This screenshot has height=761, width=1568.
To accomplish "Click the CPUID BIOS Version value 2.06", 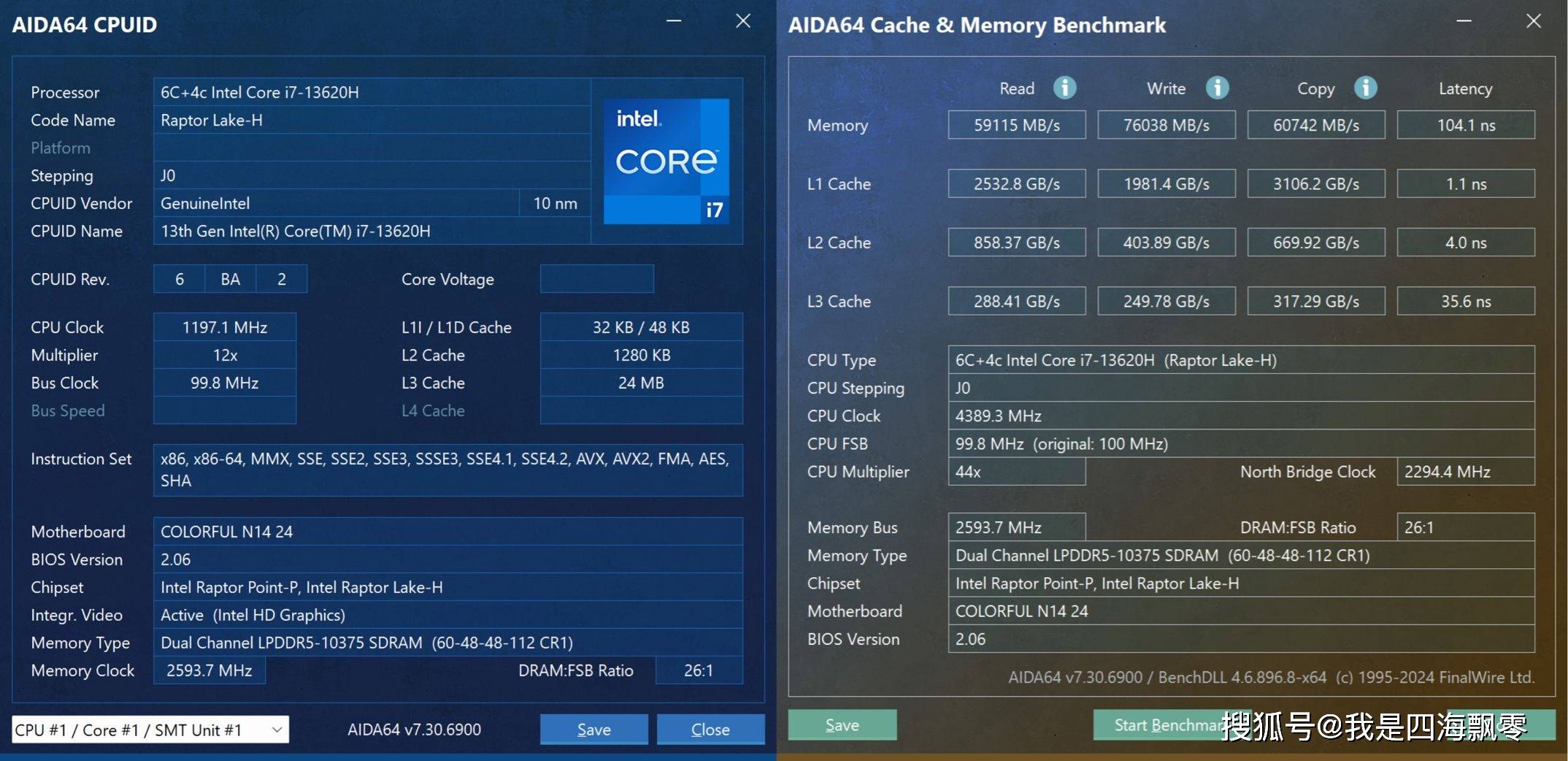I will click(x=447, y=559).
